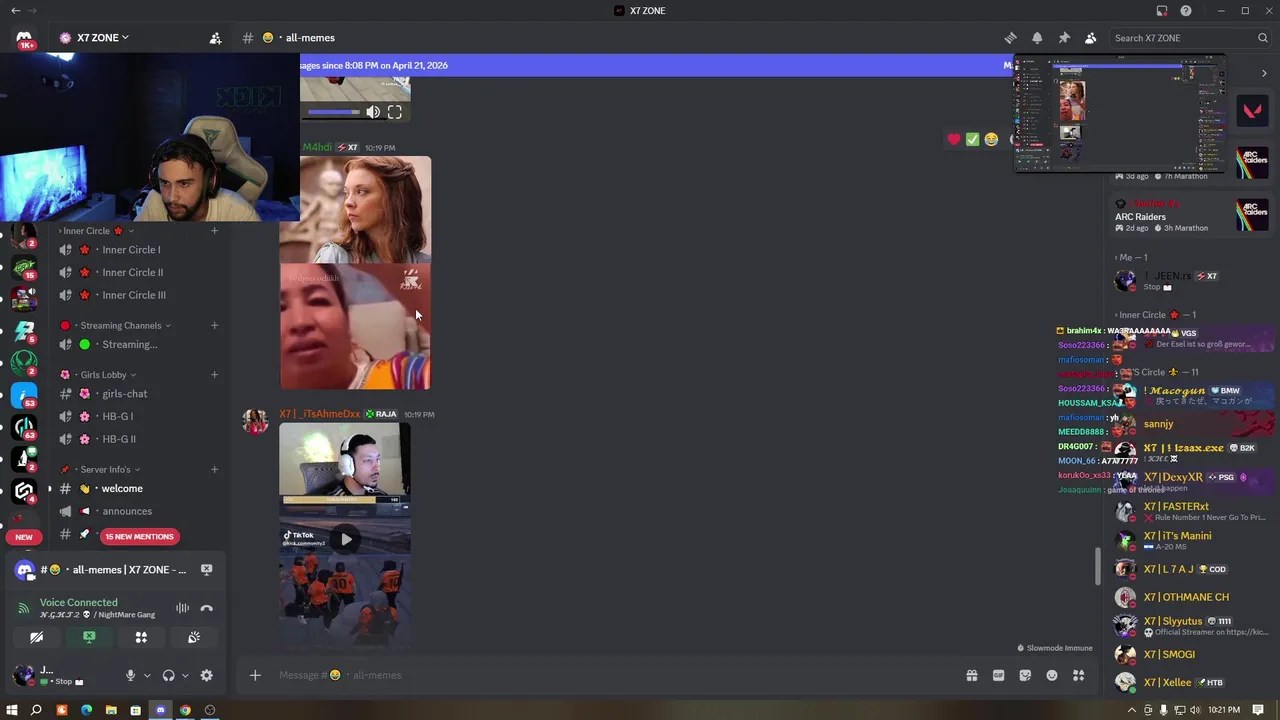
Task: Open User Settings gear
Action: (206, 676)
